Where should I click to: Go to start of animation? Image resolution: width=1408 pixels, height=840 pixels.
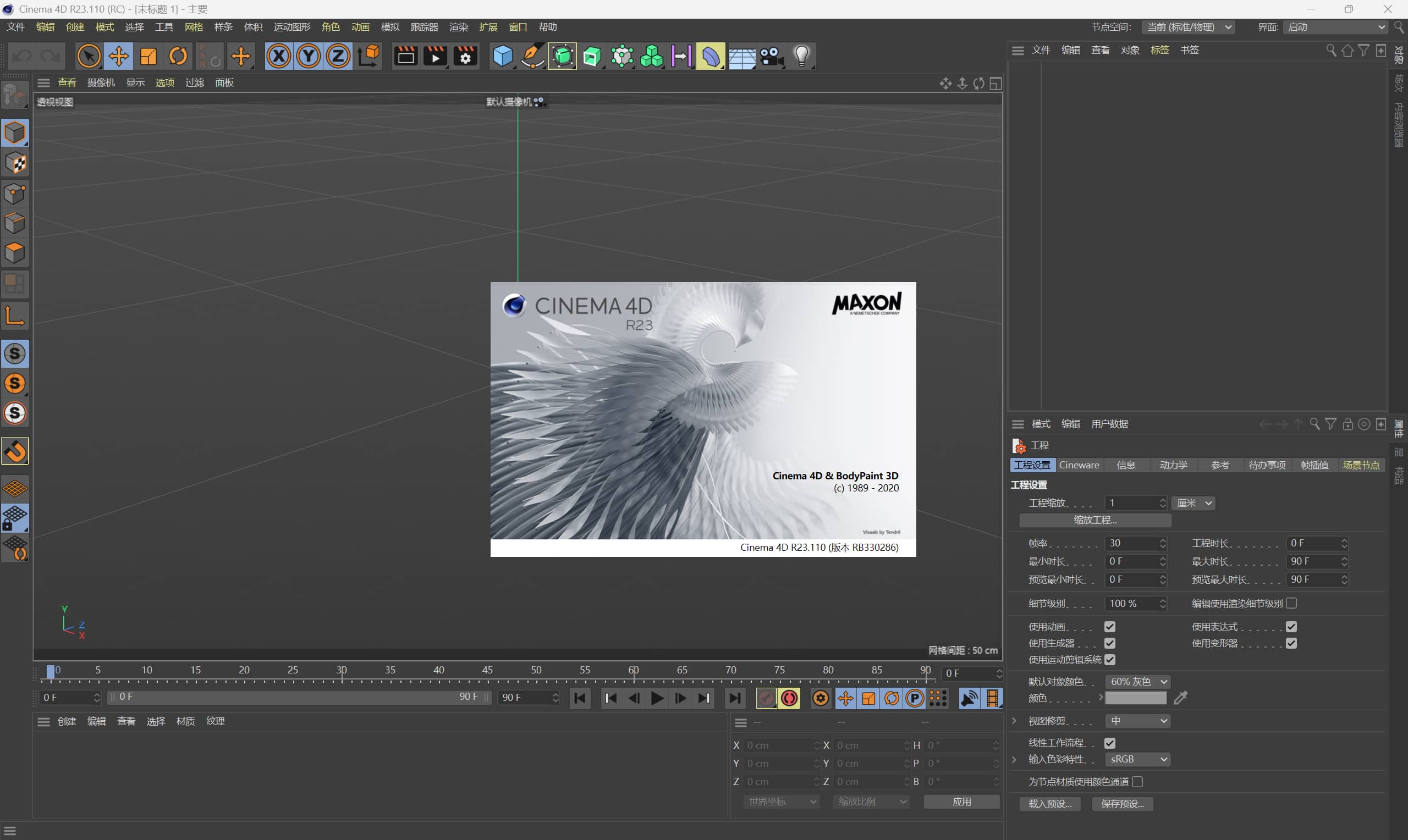tap(580, 698)
